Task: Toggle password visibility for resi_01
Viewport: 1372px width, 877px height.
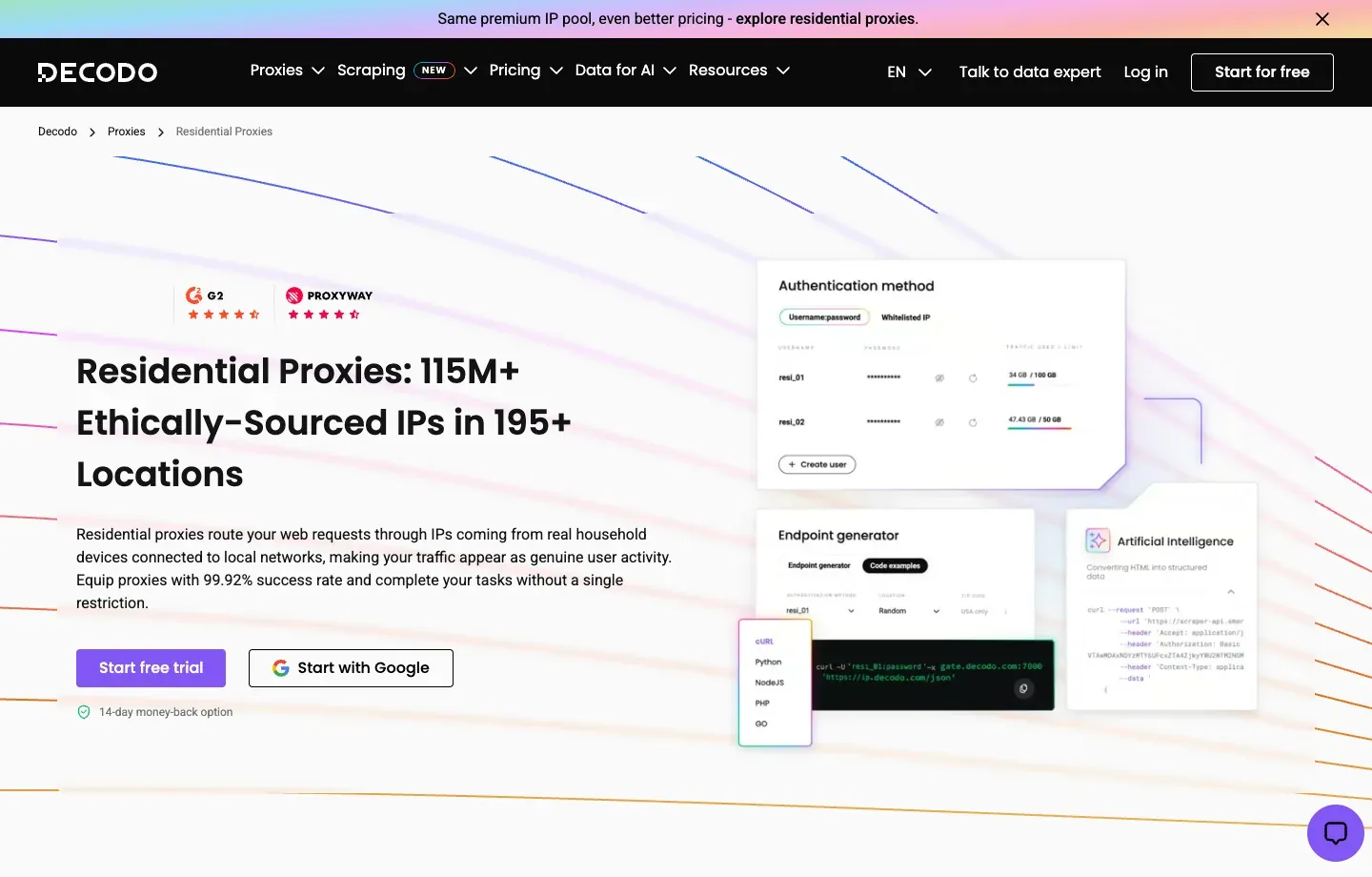Action: click(939, 378)
